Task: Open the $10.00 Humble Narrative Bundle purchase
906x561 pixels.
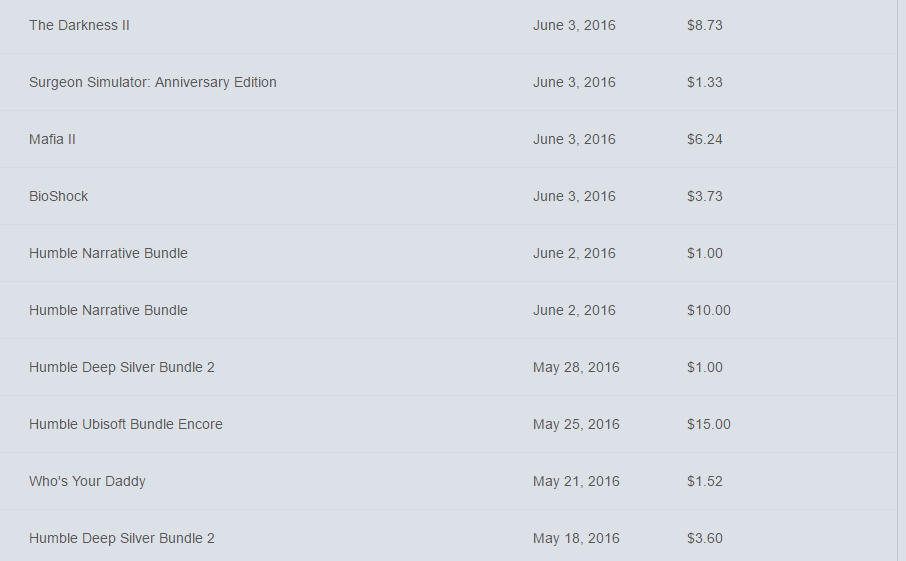Action: click(108, 310)
